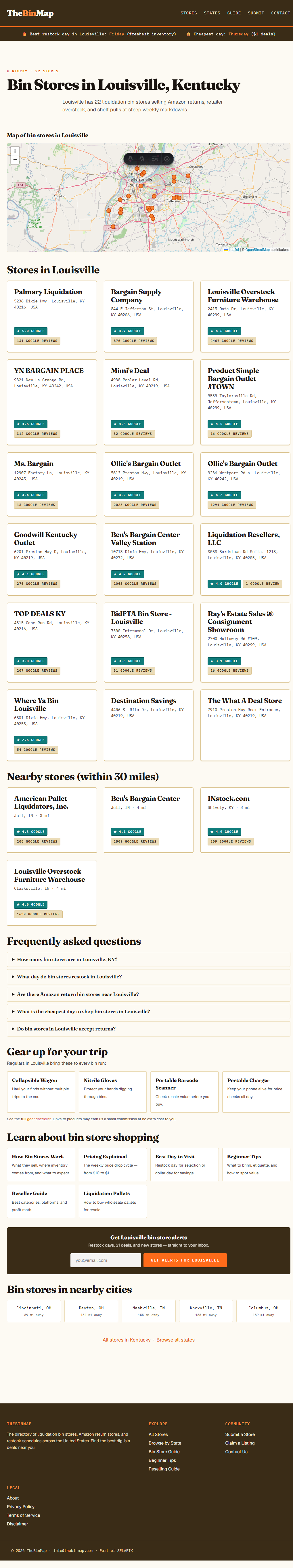The image size is (293, 1568).
Task: Expand 'What is the cheapest day to shop' question
Action: 148,1011
